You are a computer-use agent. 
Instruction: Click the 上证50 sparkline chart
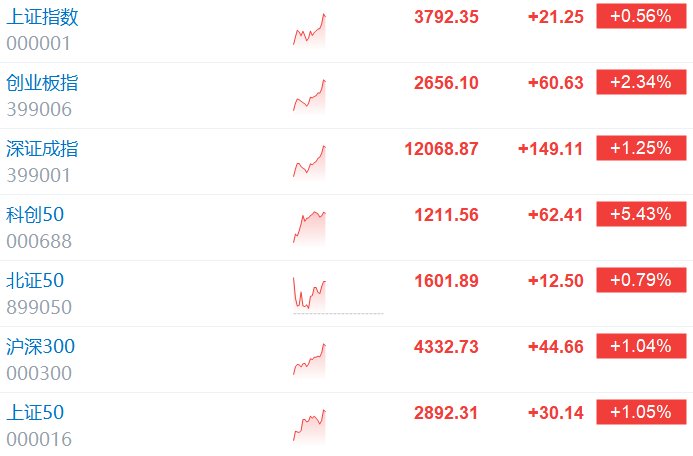(x=309, y=426)
